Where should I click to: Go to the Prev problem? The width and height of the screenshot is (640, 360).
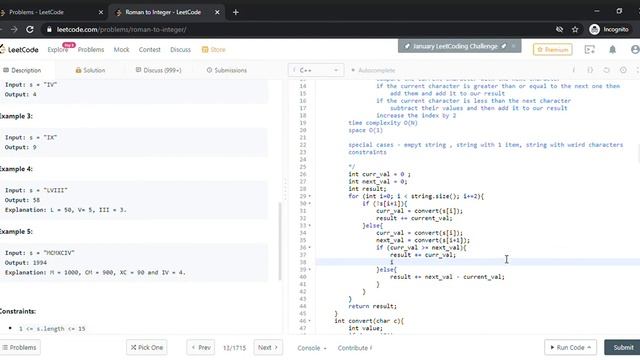(201, 347)
